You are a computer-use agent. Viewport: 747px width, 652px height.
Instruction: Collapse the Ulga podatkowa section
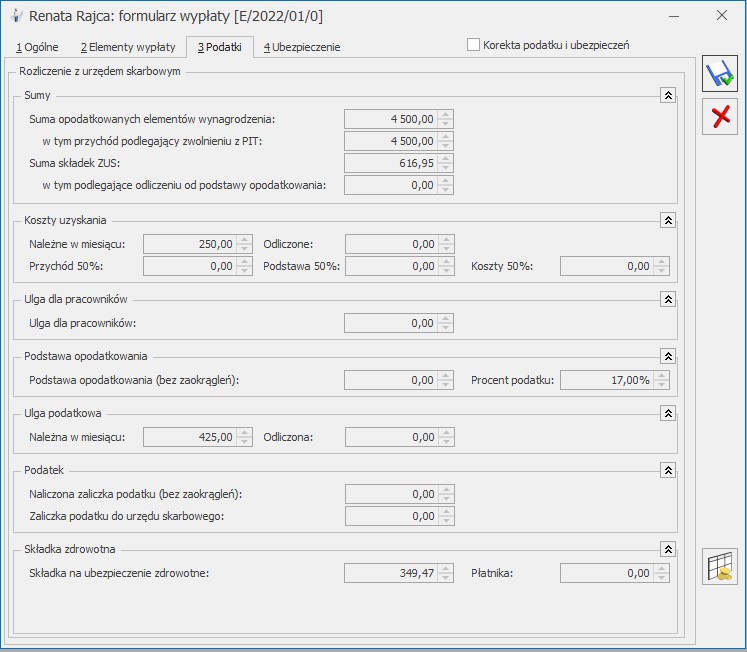668,413
